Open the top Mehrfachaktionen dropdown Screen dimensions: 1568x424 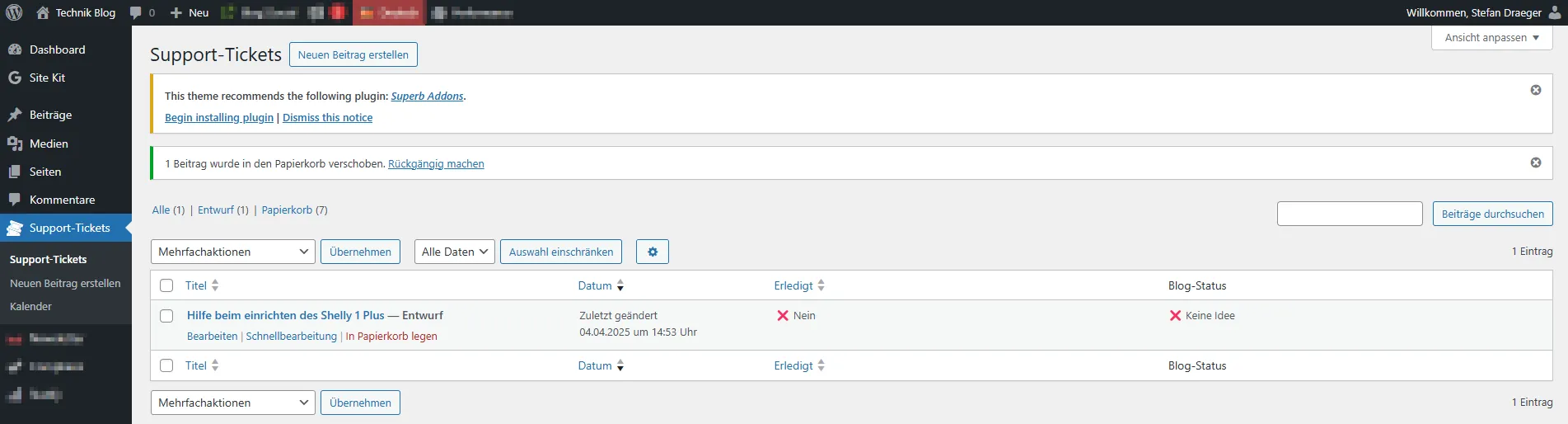232,252
